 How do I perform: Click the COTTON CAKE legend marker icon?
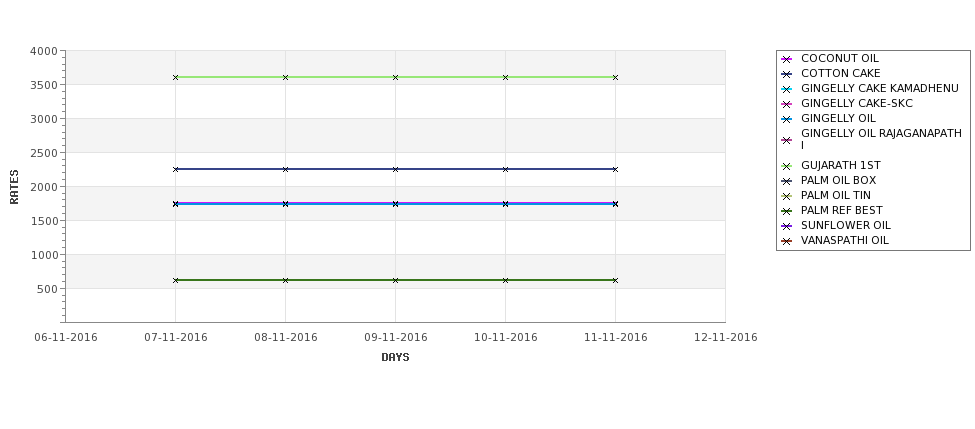787,74
